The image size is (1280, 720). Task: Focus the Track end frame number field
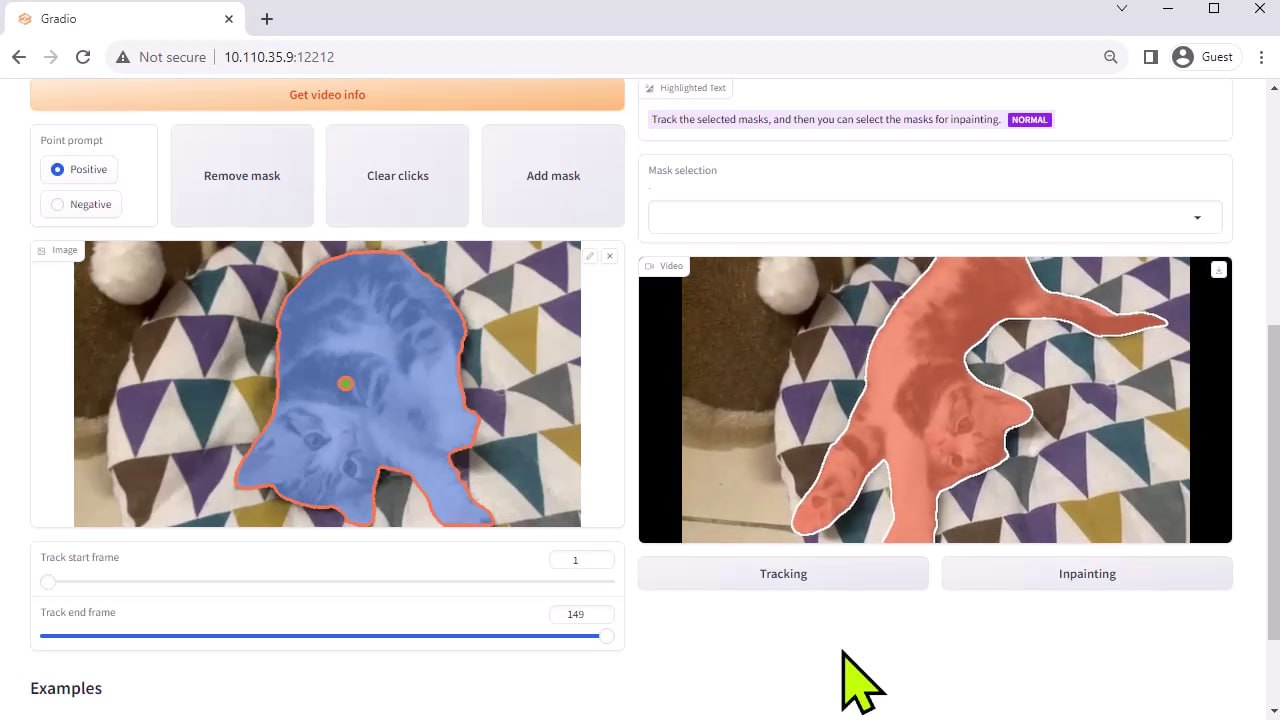tap(581, 614)
